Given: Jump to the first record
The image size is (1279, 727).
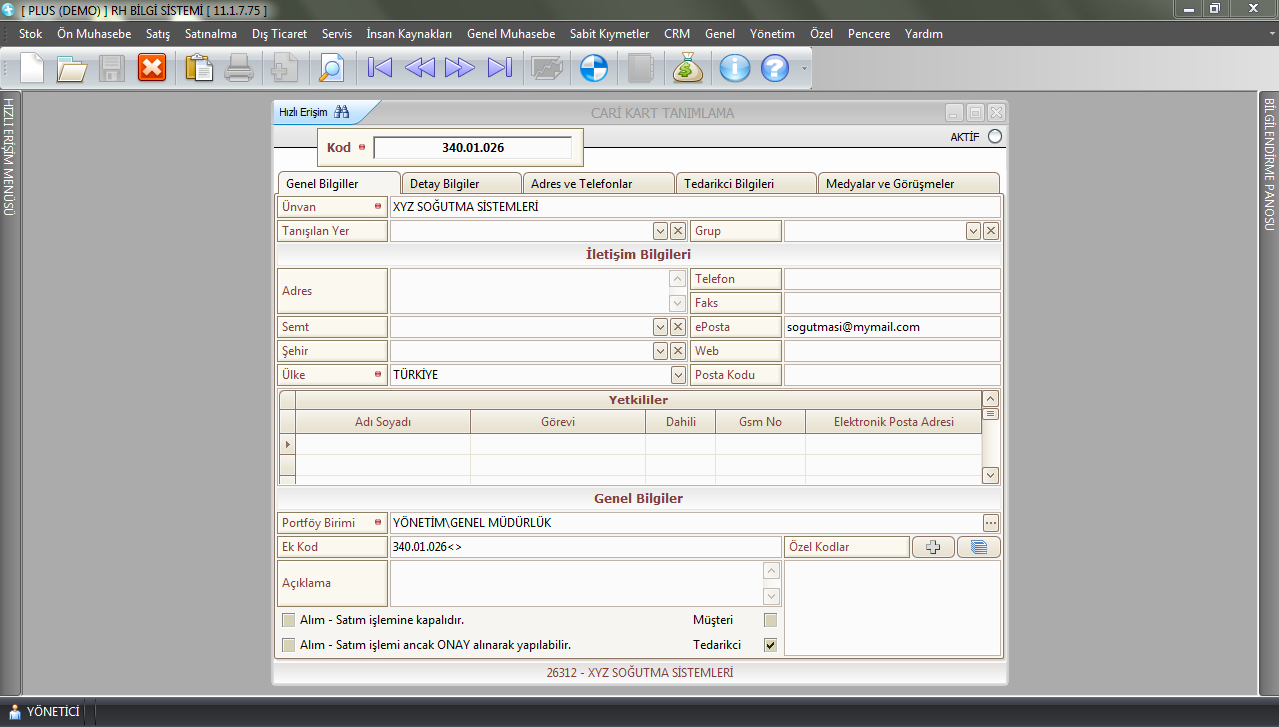Looking at the screenshot, I should point(380,68).
